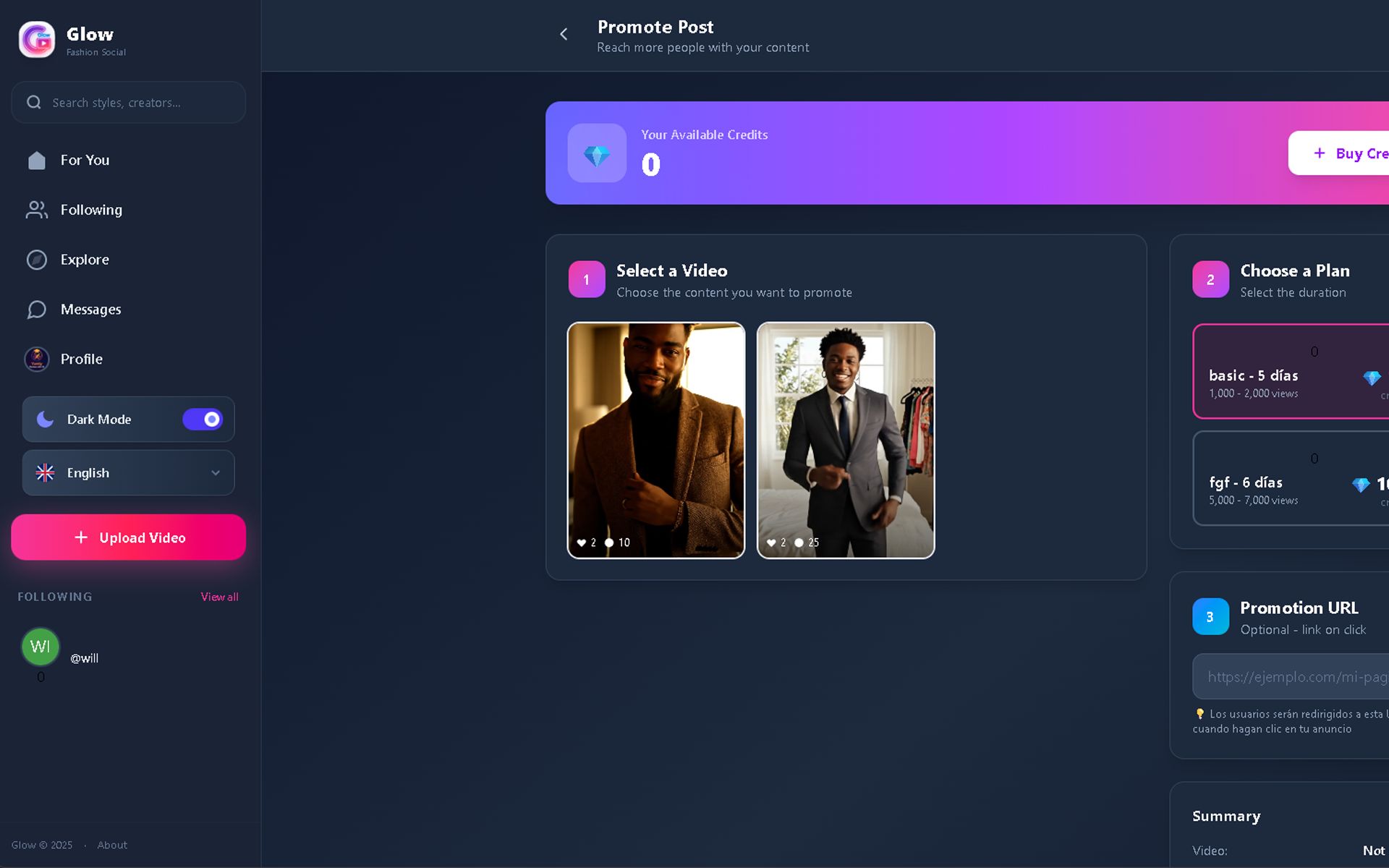The image size is (1389, 868).
Task: Click the Messages chat bubble icon
Action: tap(37, 310)
